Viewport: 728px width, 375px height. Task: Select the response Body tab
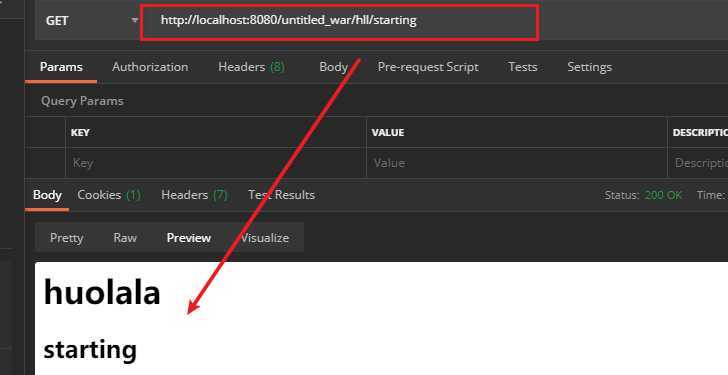pyautogui.click(x=47, y=195)
